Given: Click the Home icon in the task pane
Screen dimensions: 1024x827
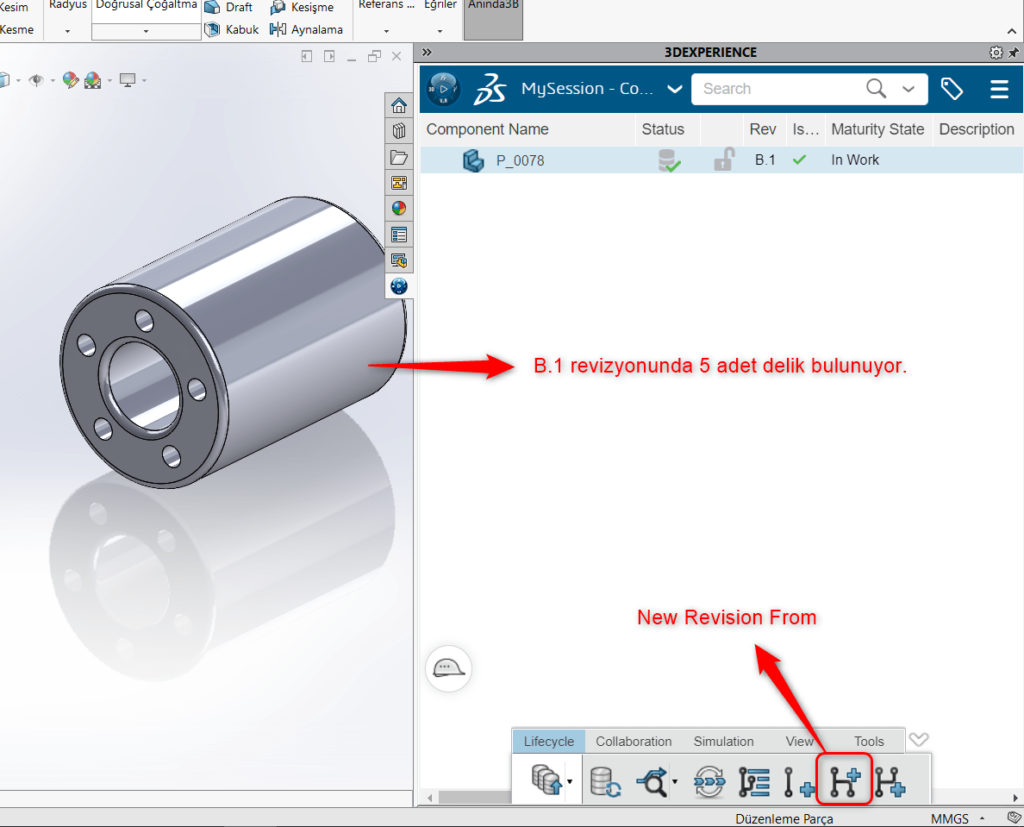Looking at the screenshot, I should pos(398,104).
